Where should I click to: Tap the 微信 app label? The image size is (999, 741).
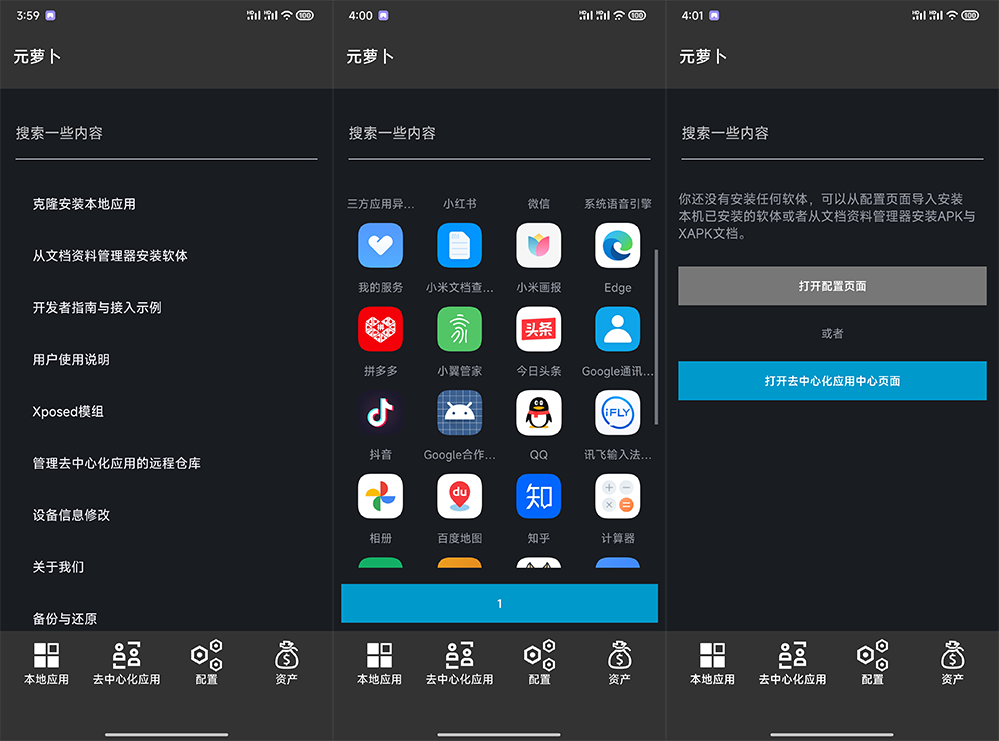(538, 204)
